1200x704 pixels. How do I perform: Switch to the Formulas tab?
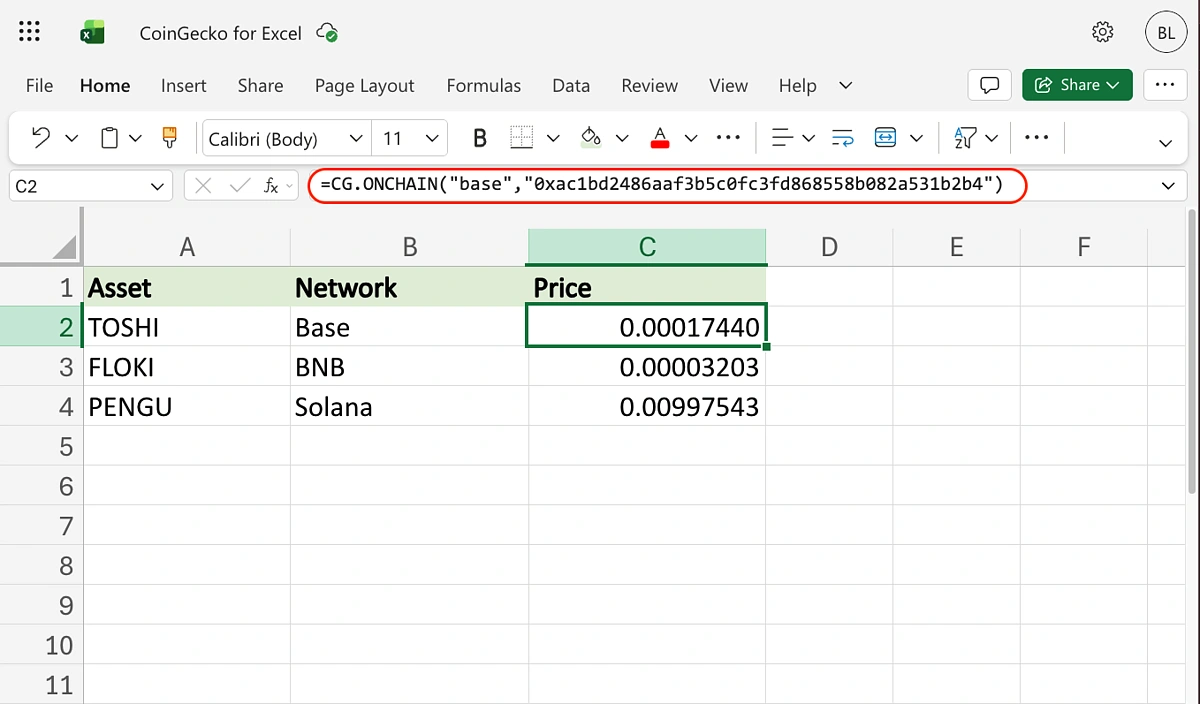click(x=484, y=86)
